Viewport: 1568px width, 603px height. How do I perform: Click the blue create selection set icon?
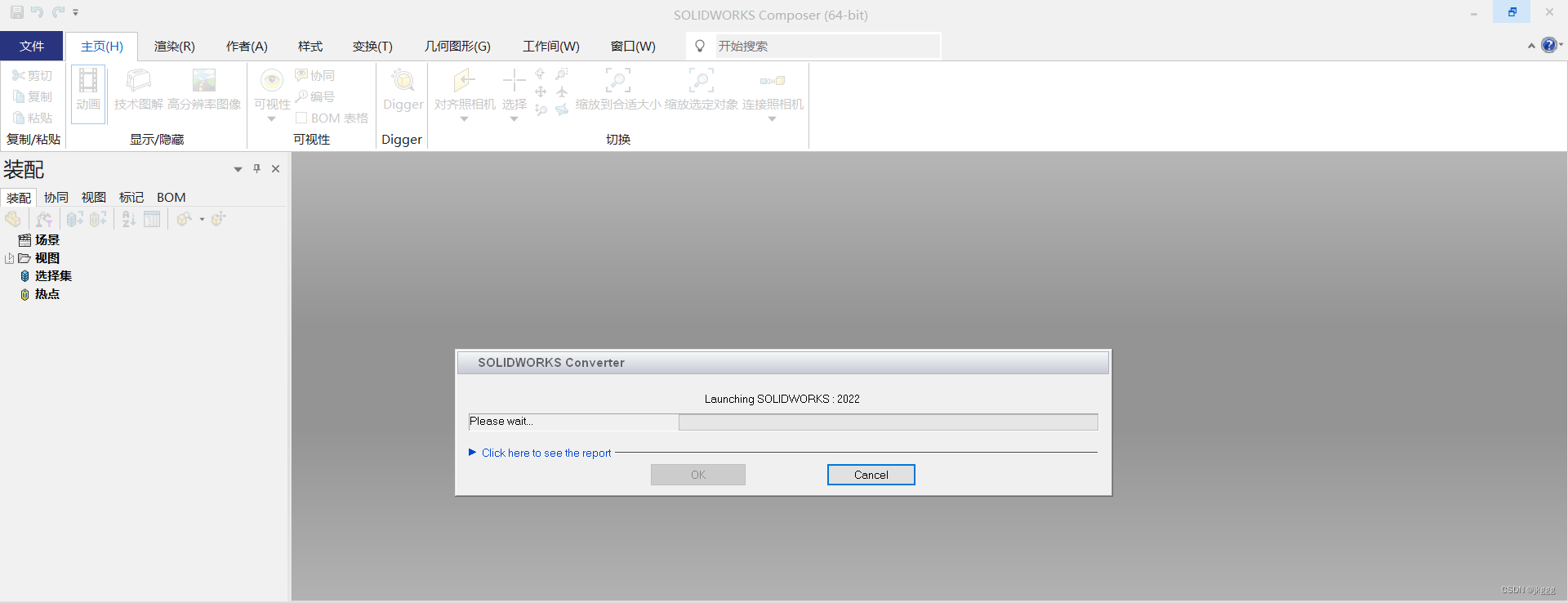(x=74, y=219)
